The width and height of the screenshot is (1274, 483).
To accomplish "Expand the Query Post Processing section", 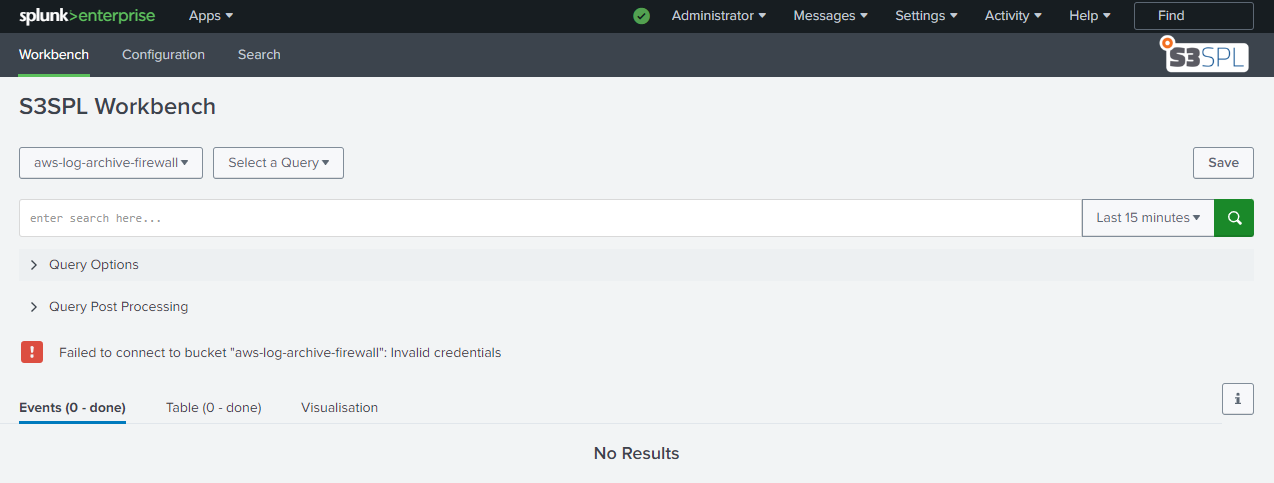I will [x=118, y=307].
